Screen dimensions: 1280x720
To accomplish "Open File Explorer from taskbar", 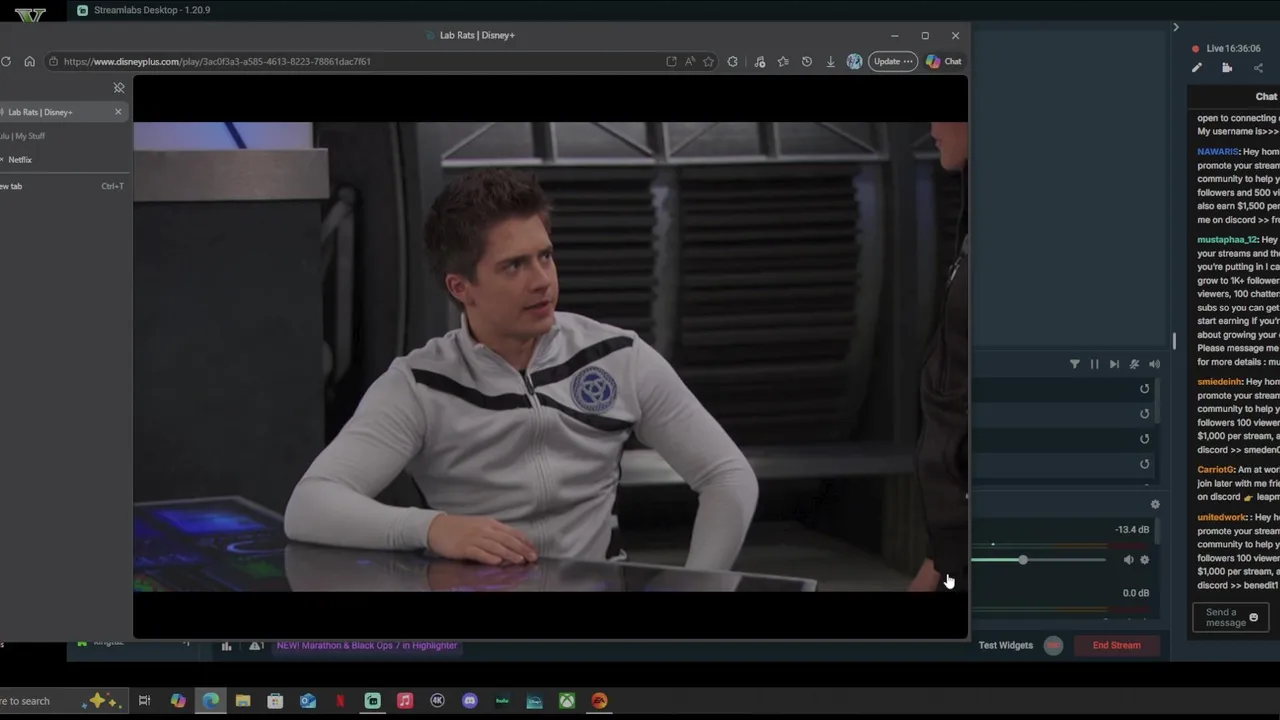I will point(243,701).
